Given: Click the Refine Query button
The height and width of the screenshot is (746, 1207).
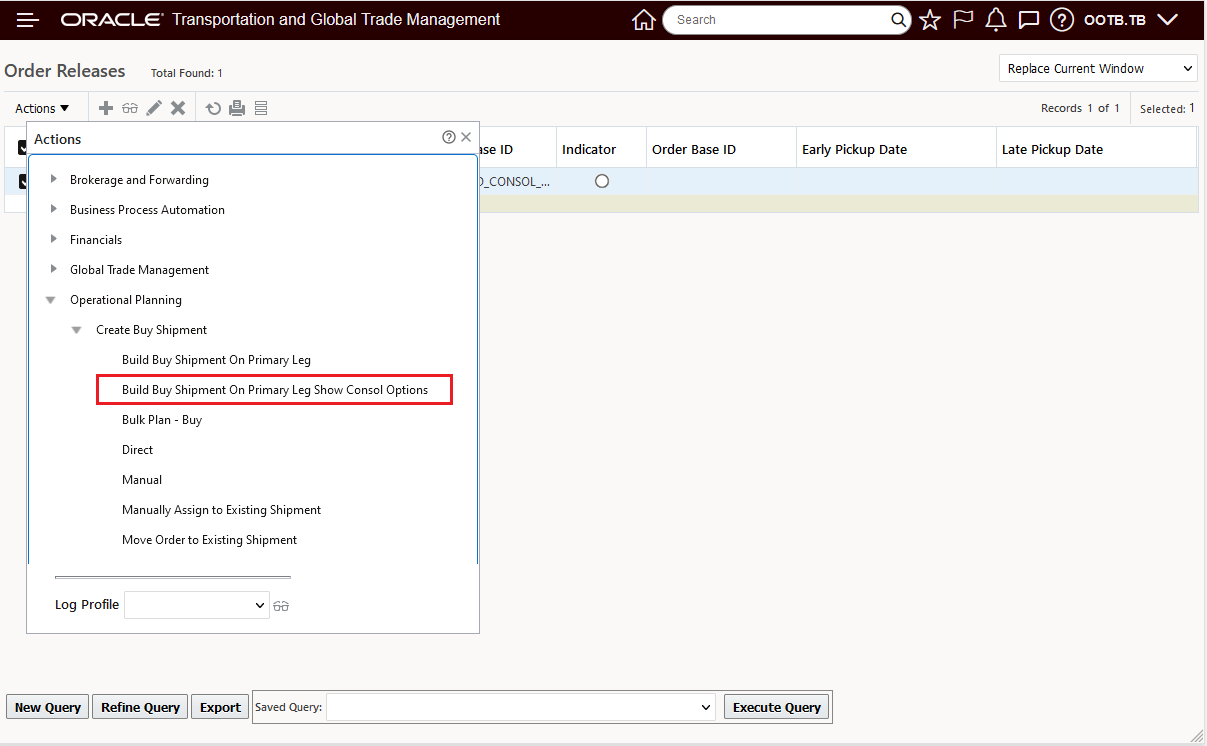Looking at the screenshot, I should point(140,707).
